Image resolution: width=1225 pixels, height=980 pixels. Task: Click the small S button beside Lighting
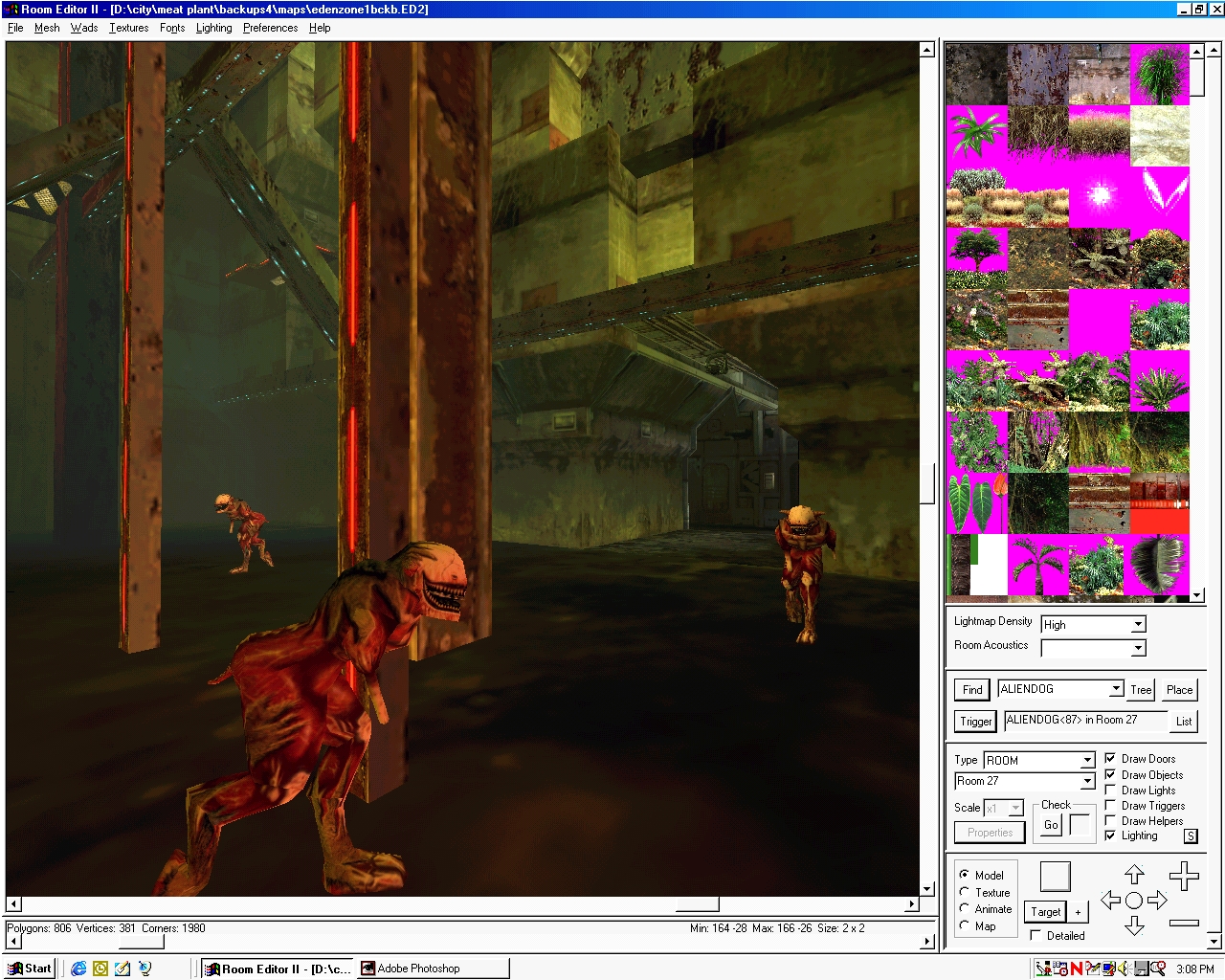point(1191,835)
